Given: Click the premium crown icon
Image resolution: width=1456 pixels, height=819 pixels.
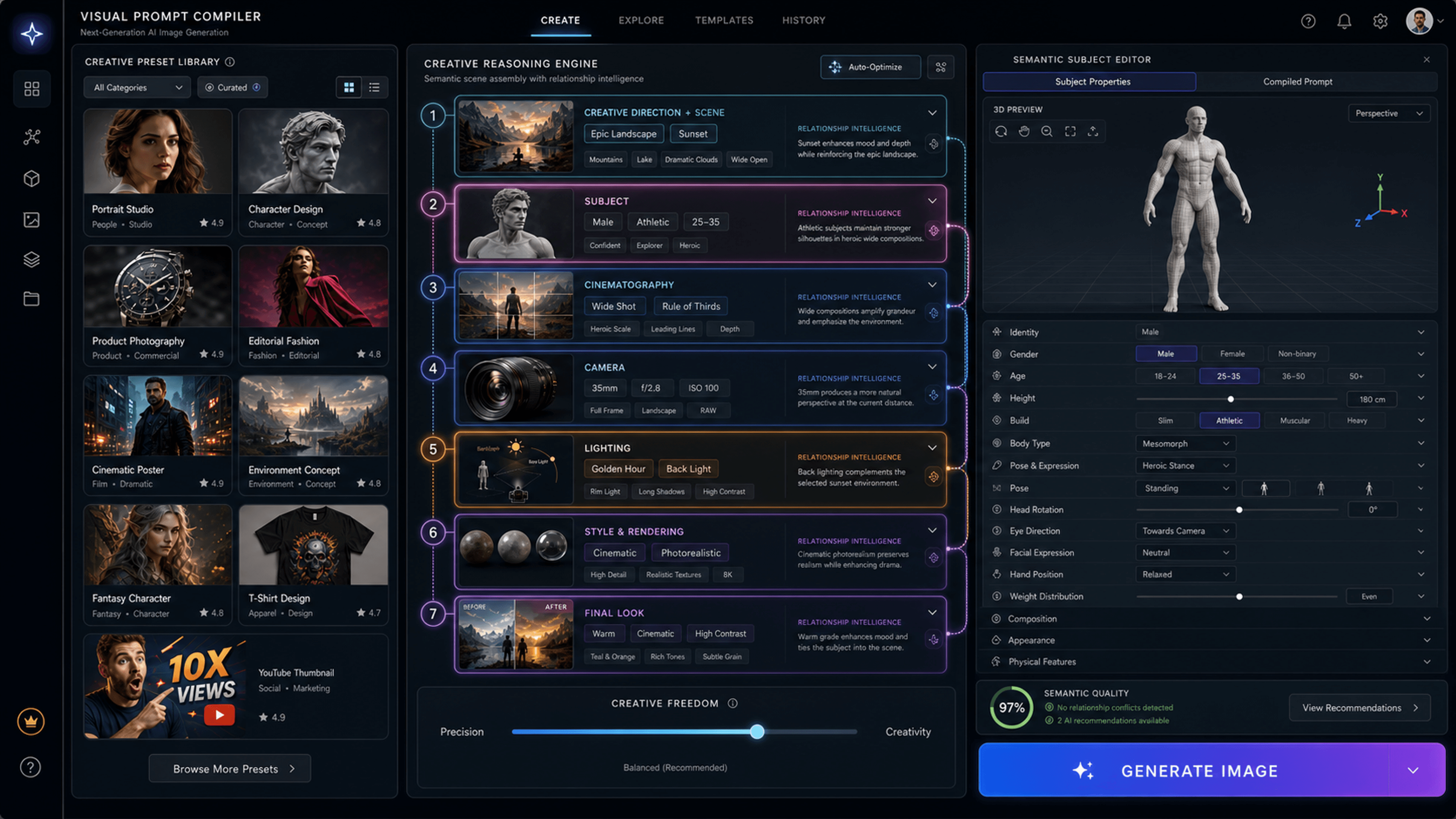Looking at the screenshot, I should pyautogui.click(x=31, y=722).
